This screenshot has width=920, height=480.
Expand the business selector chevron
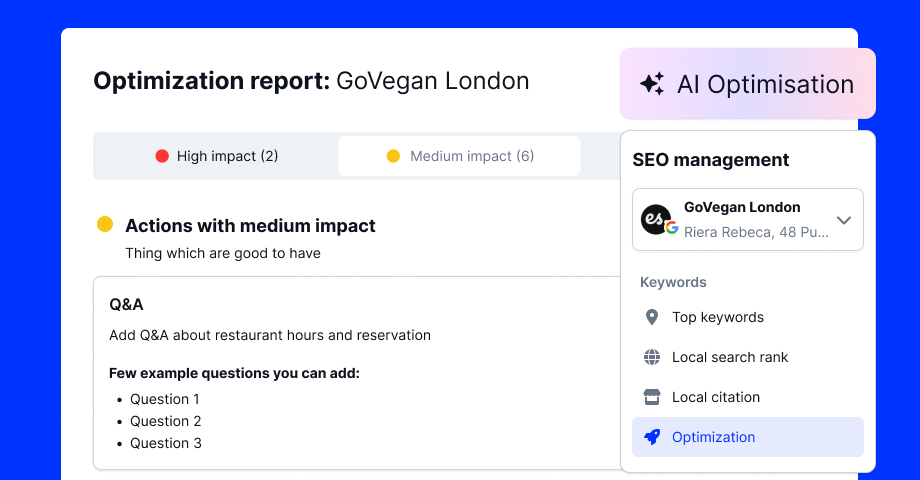point(843,220)
